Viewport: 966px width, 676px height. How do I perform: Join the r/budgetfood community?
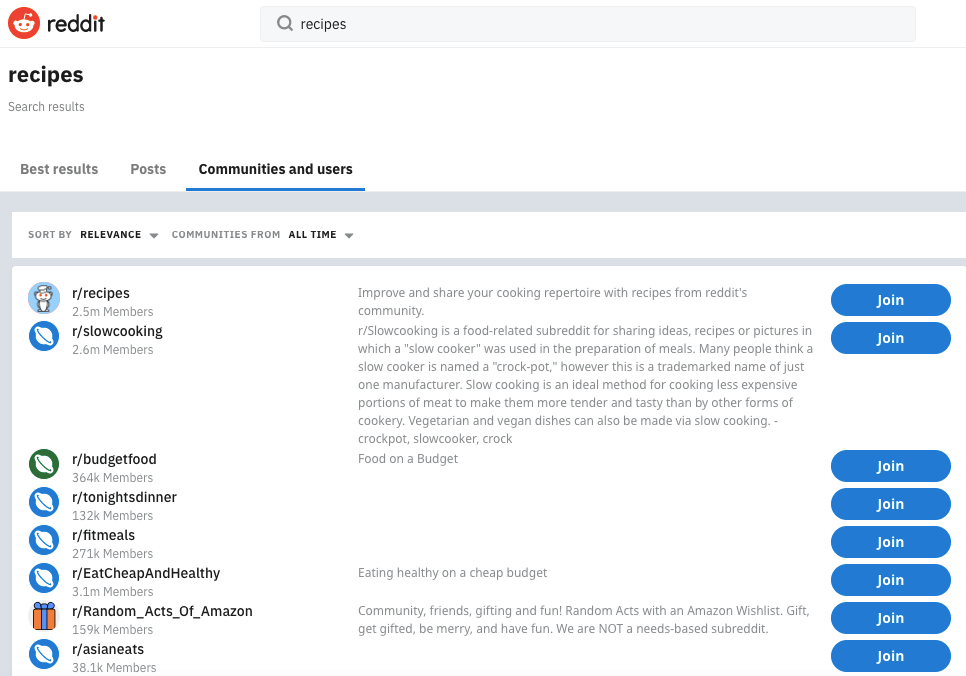pyautogui.click(x=890, y=466)
